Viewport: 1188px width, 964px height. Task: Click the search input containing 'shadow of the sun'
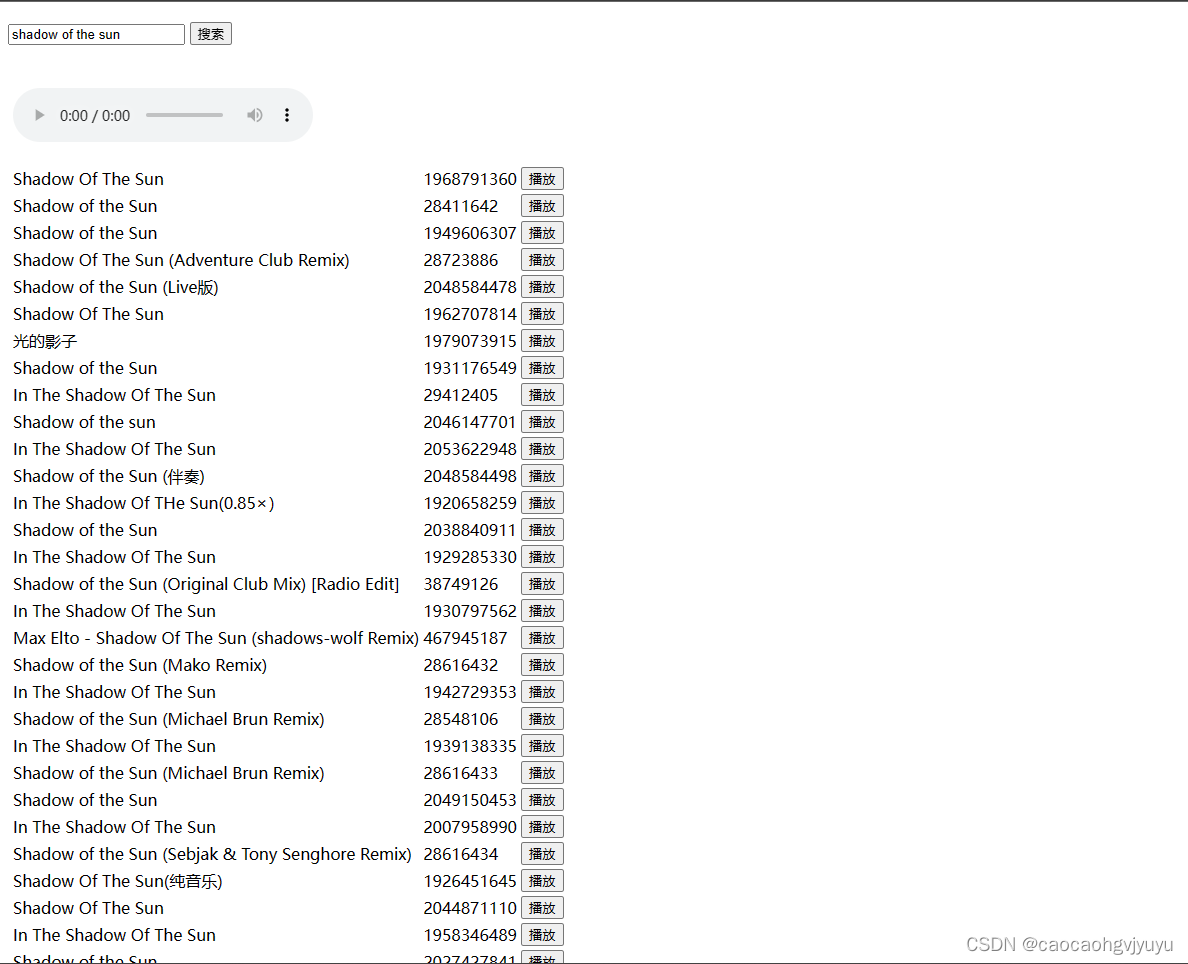pos(96,34)
